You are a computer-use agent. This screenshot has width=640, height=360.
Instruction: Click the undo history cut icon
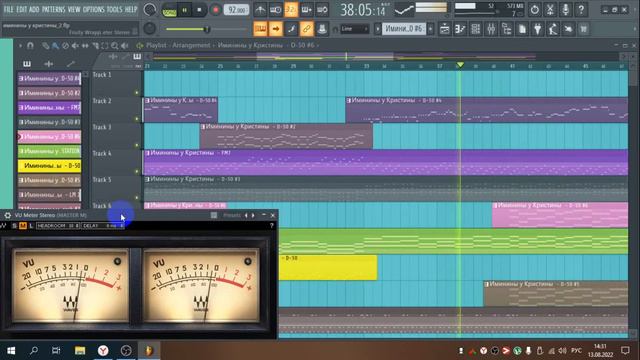(x=550, y=10)
